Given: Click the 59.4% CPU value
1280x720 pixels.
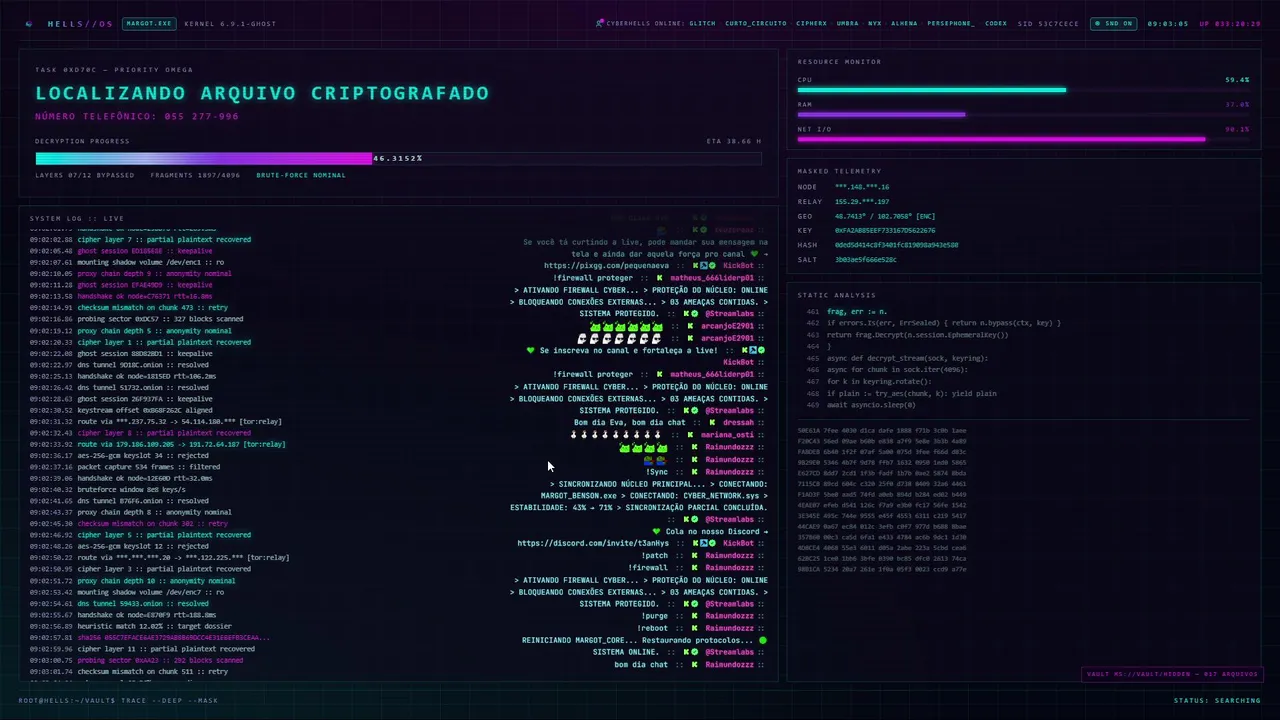Looking at the screenshot, I should (1237, 79).
